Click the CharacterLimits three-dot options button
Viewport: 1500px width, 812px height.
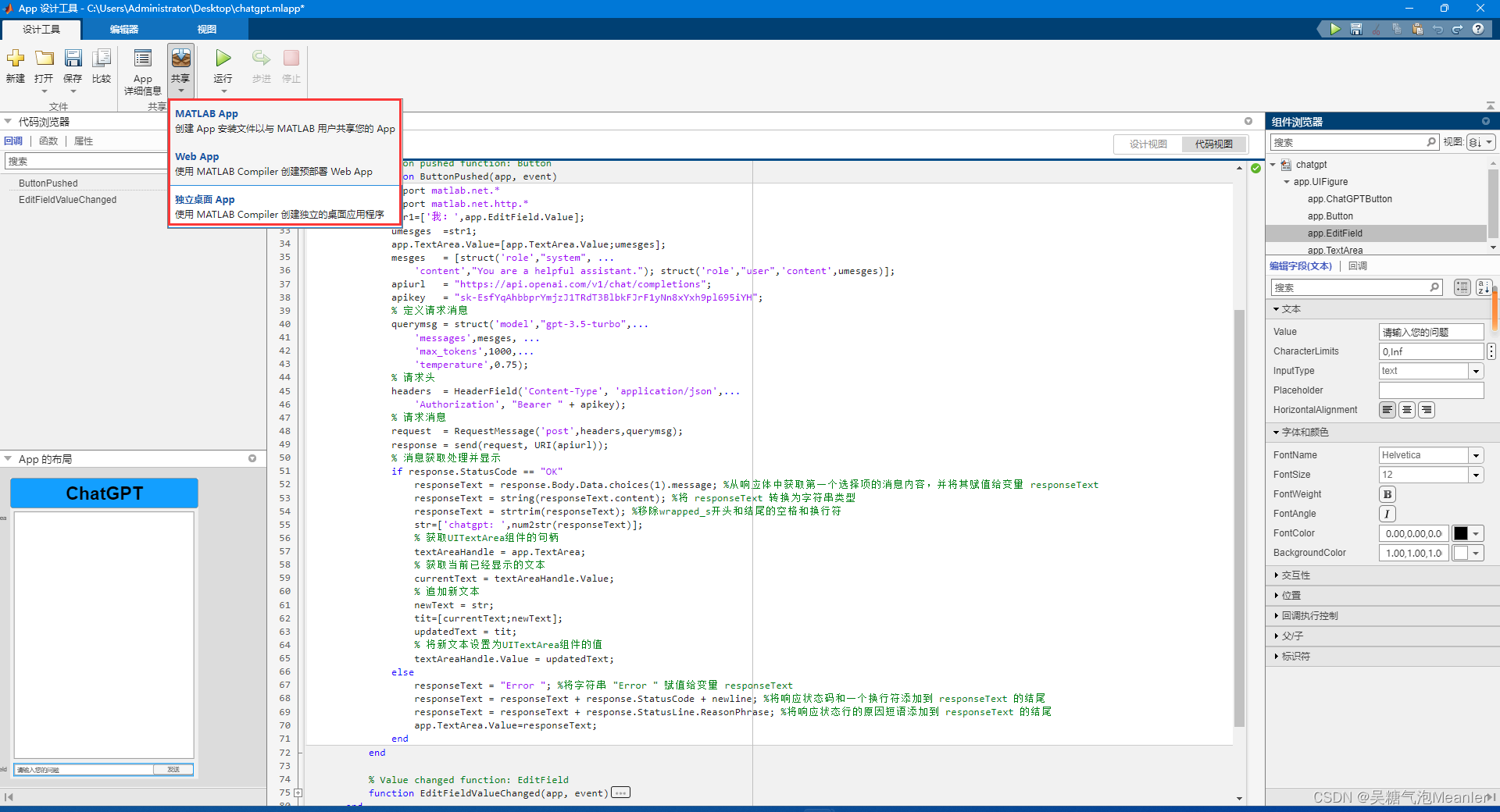click(1491, 351)
